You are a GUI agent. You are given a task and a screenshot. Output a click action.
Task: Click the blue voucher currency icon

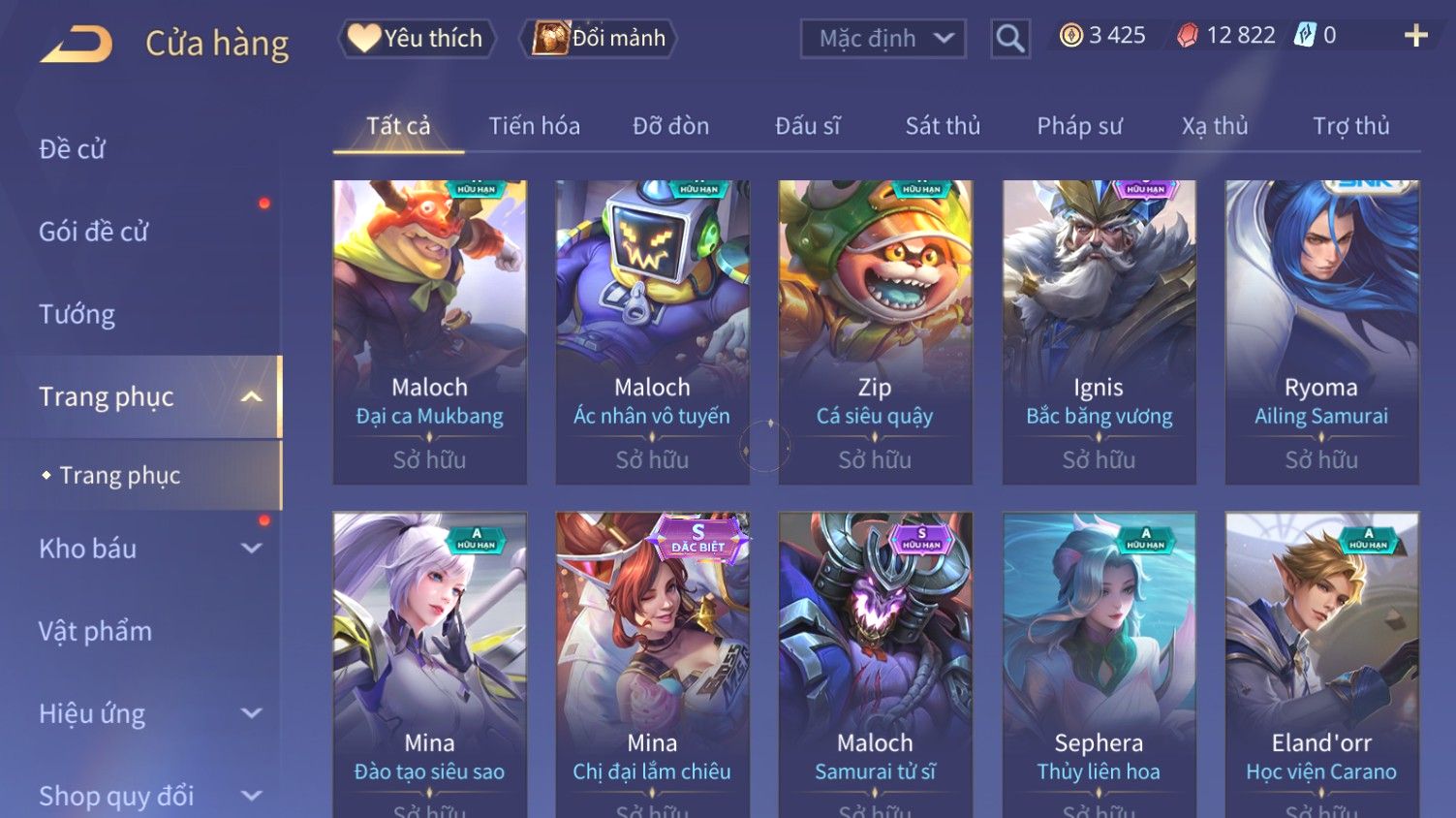point(1306,36)
